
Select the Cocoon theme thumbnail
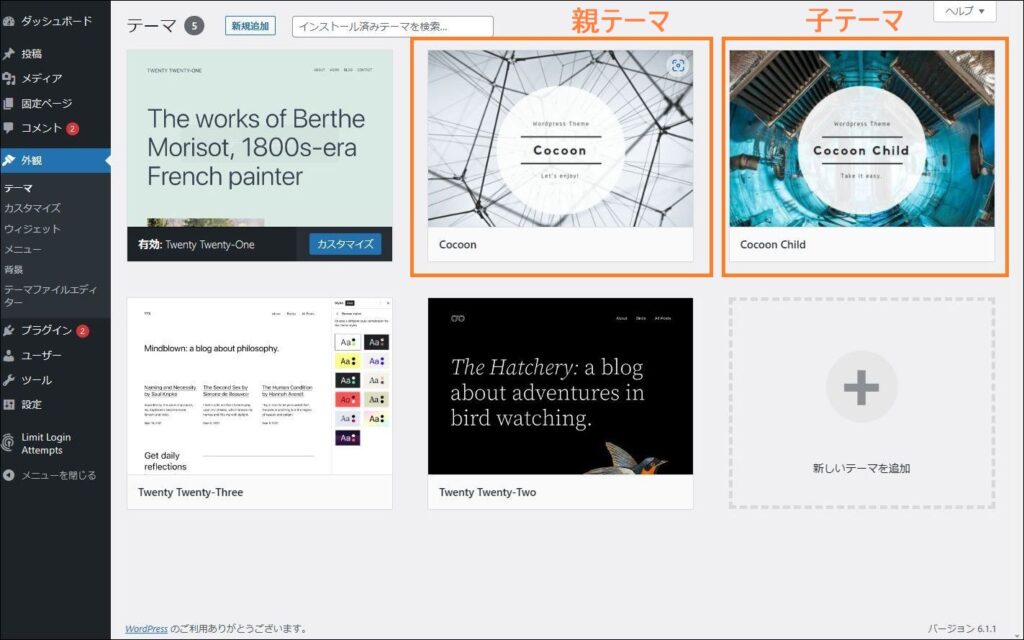point(560,138)
